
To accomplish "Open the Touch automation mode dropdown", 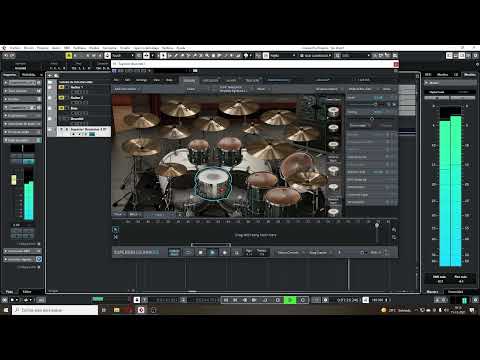I will 123,56.
